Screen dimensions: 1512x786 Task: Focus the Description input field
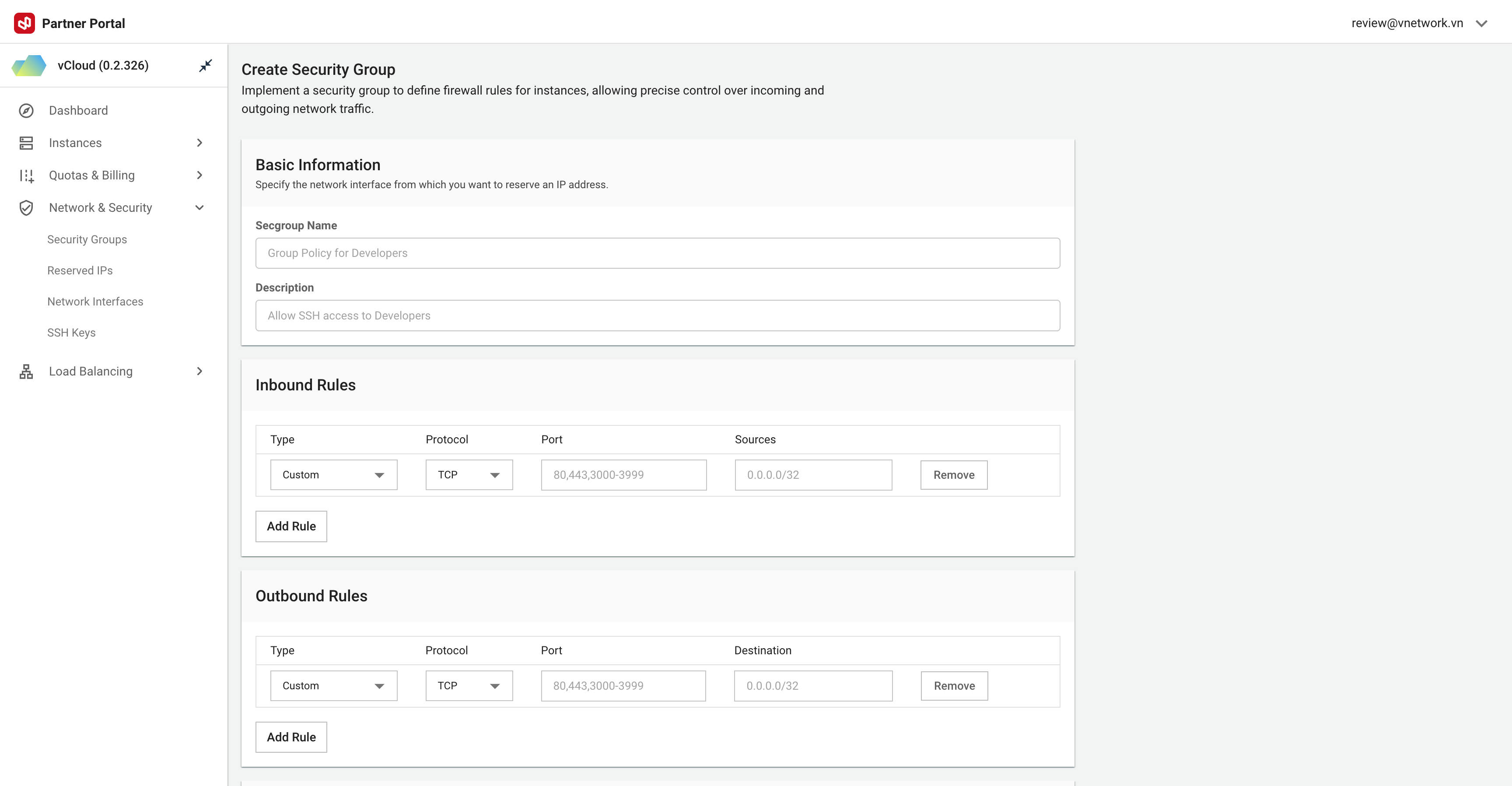(658, 315)
